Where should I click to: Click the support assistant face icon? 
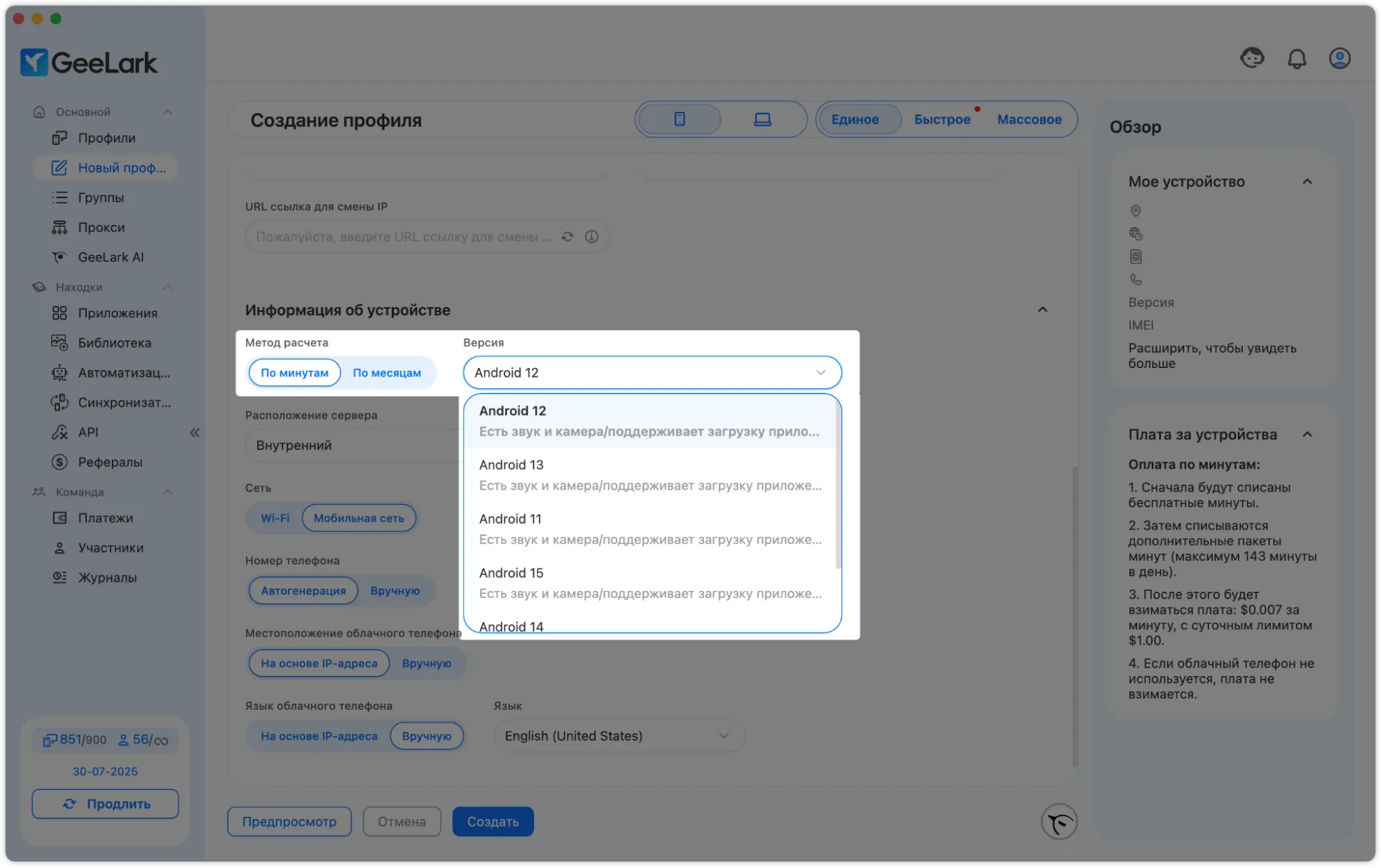(x=1253, y=58)
